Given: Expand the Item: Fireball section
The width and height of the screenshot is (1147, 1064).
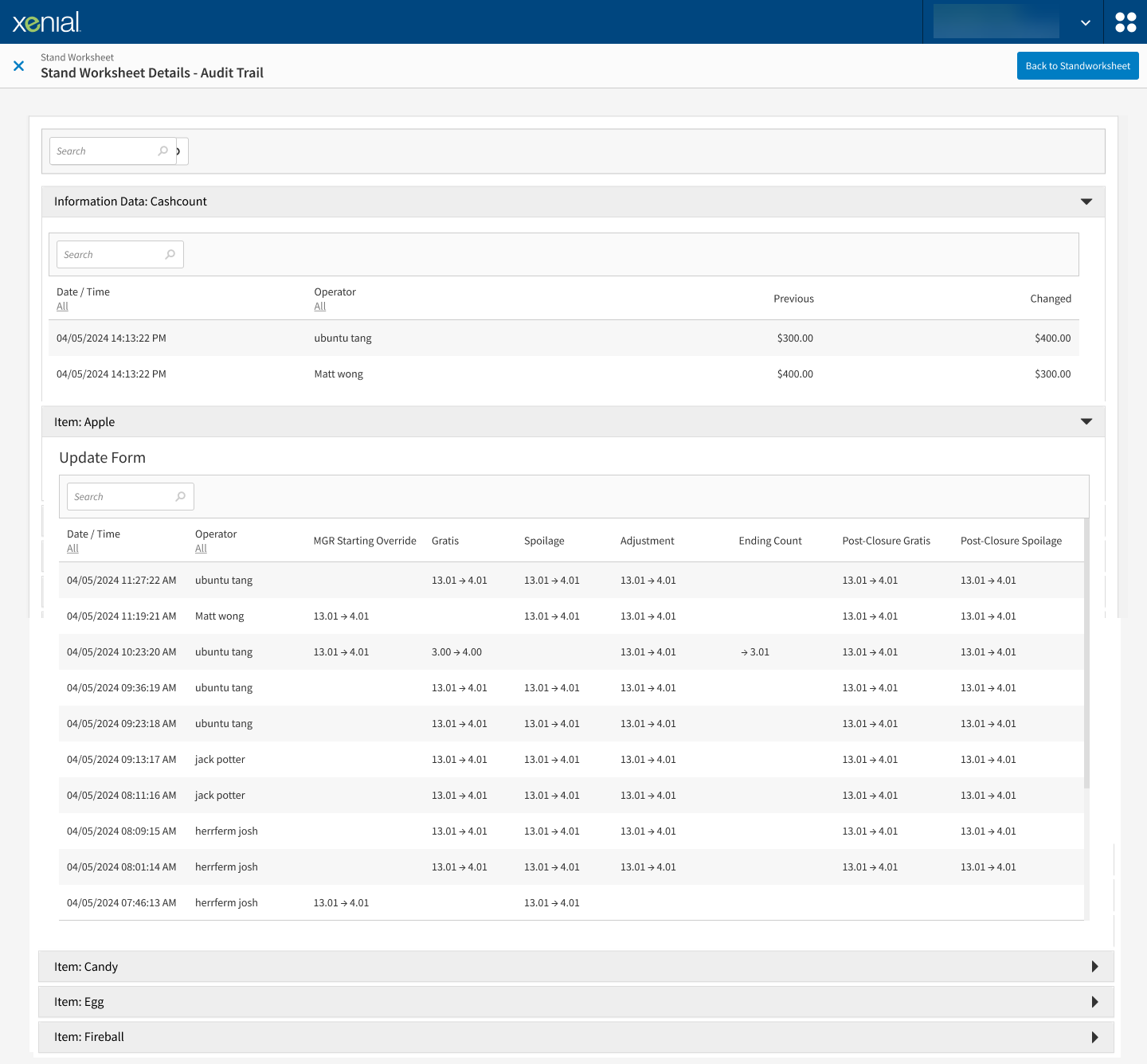Looking at the screenshot, I should [x=1095, y=1037].
